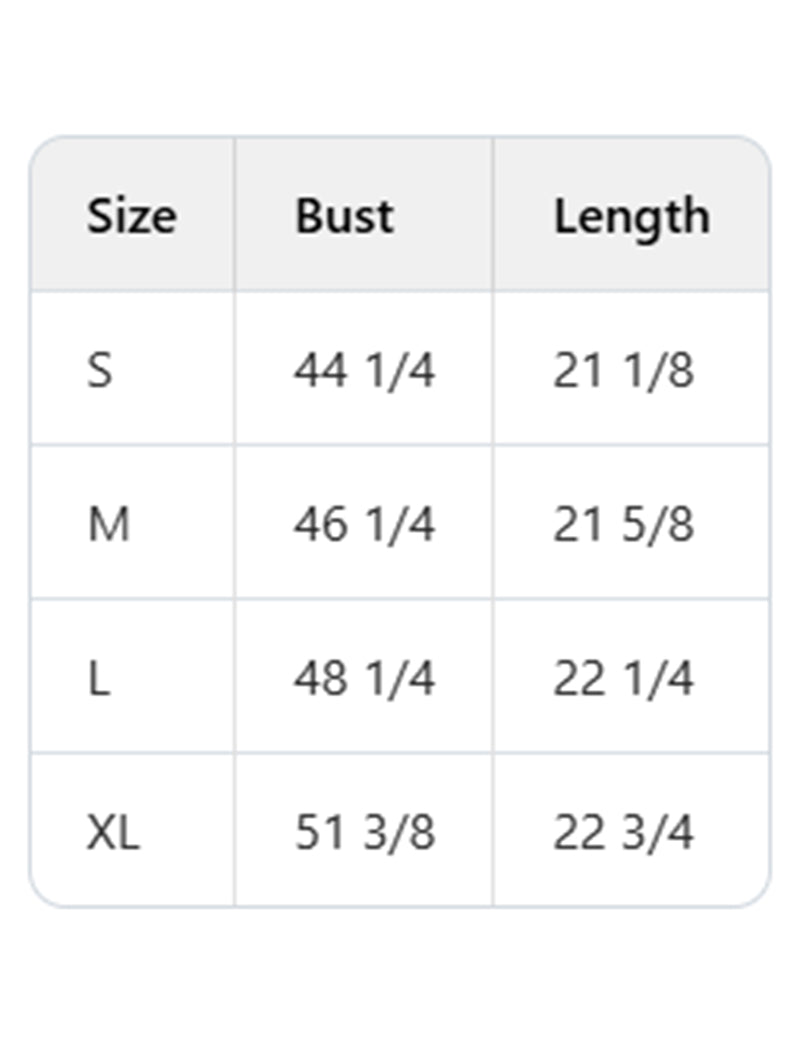The width and height of the screenshot is (800, 1050).
Task: Click the 3/8 fraction in XL bust
Action: coord(399,833)
